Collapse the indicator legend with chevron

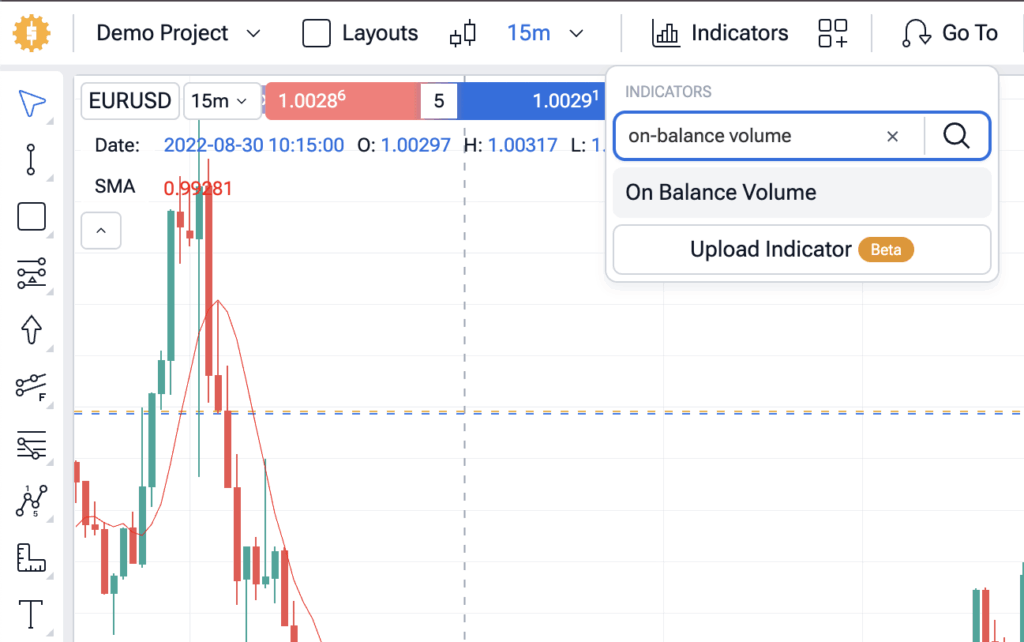click(101, 231)
